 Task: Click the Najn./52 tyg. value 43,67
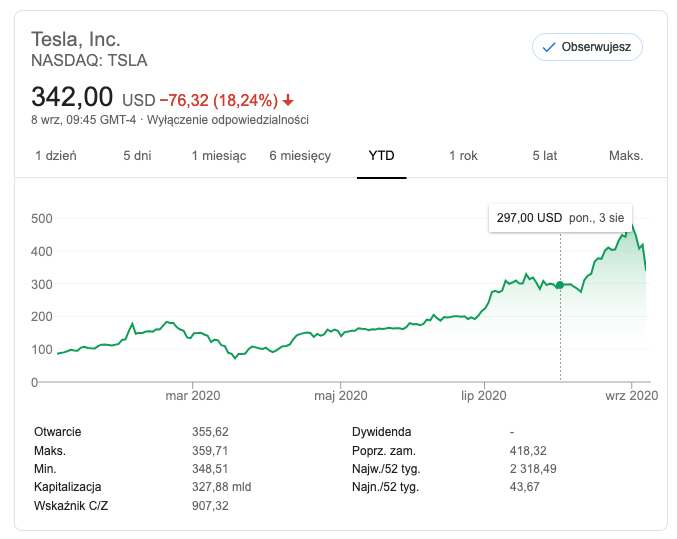click(x=524, y=487)
